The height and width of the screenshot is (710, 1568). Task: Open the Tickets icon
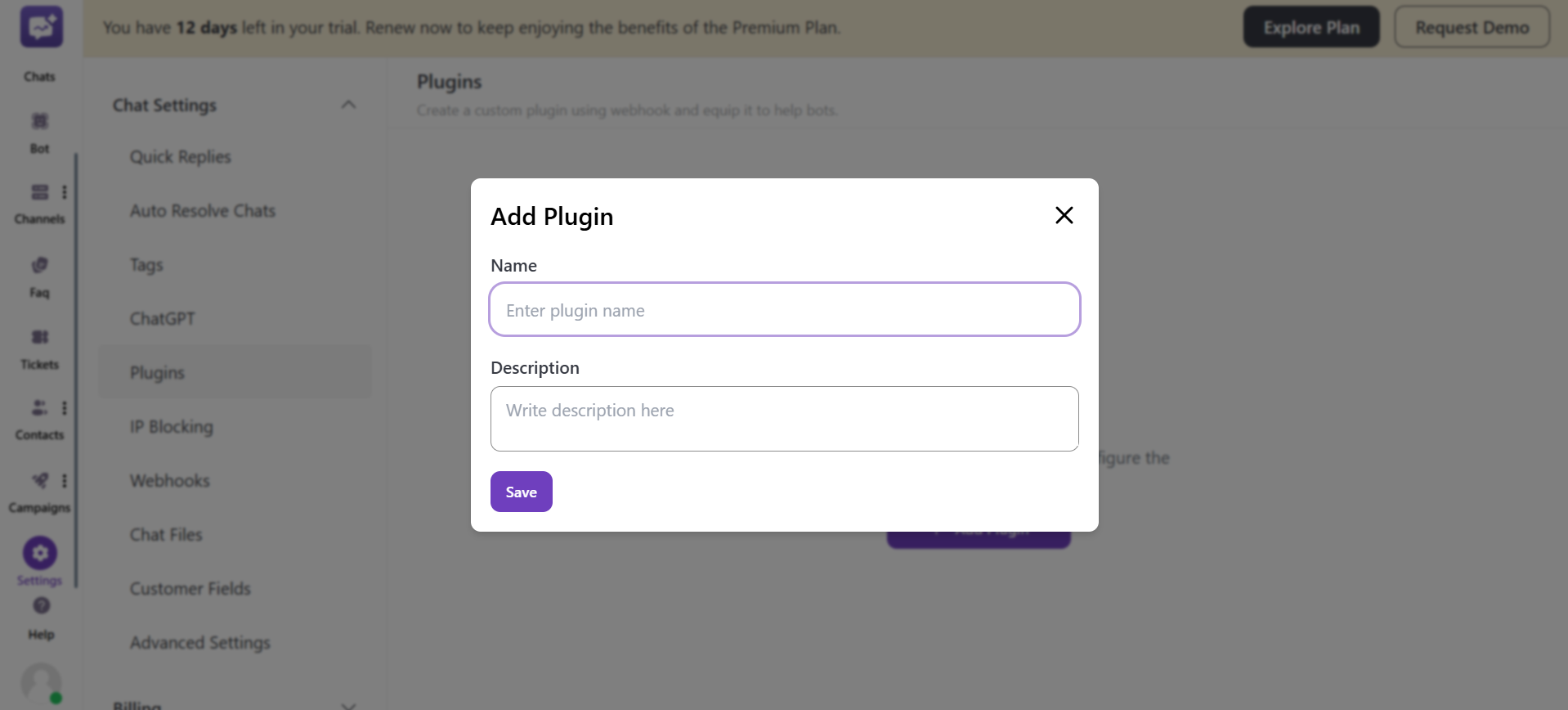(39, 337)
